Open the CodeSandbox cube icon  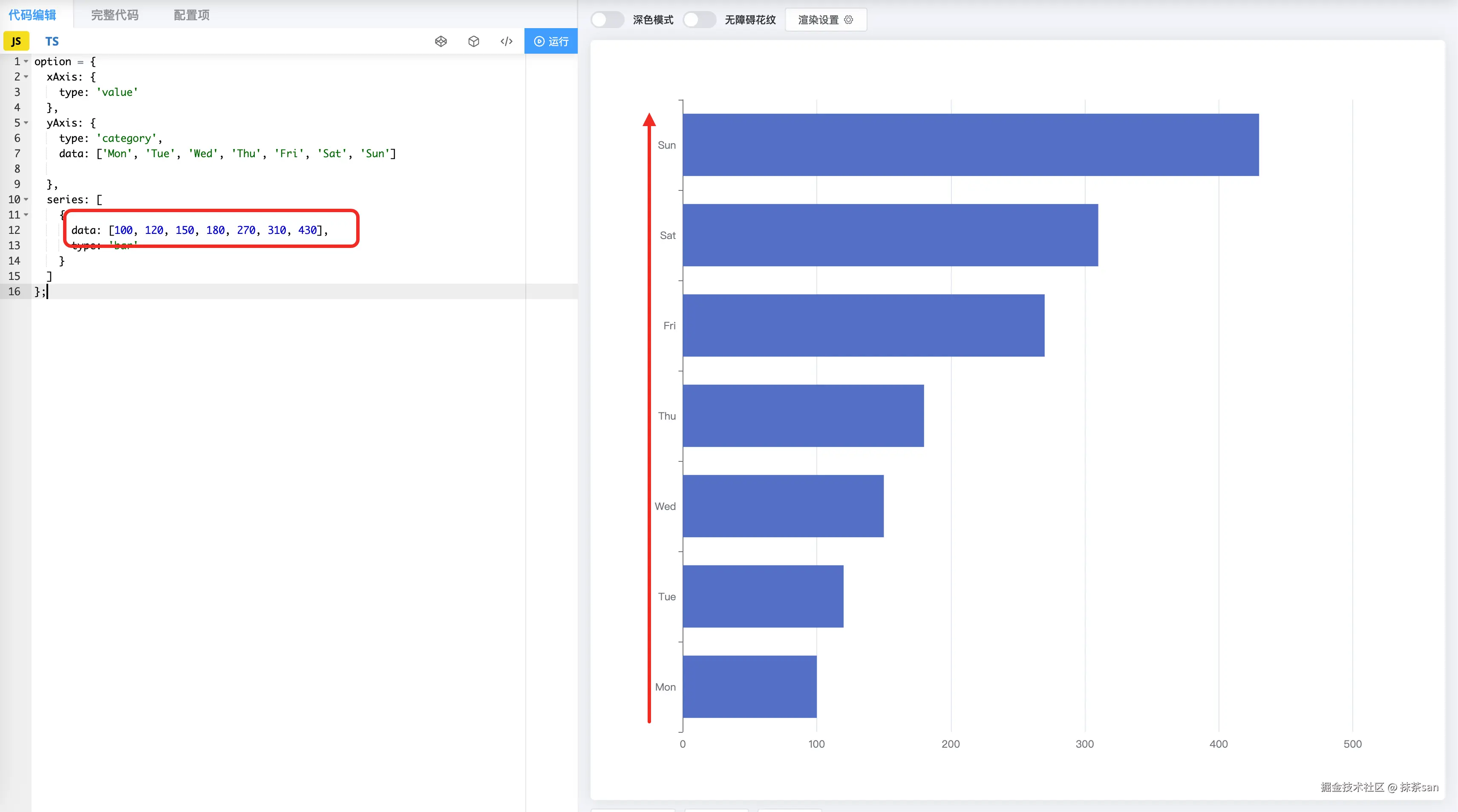tap(474, 41)
